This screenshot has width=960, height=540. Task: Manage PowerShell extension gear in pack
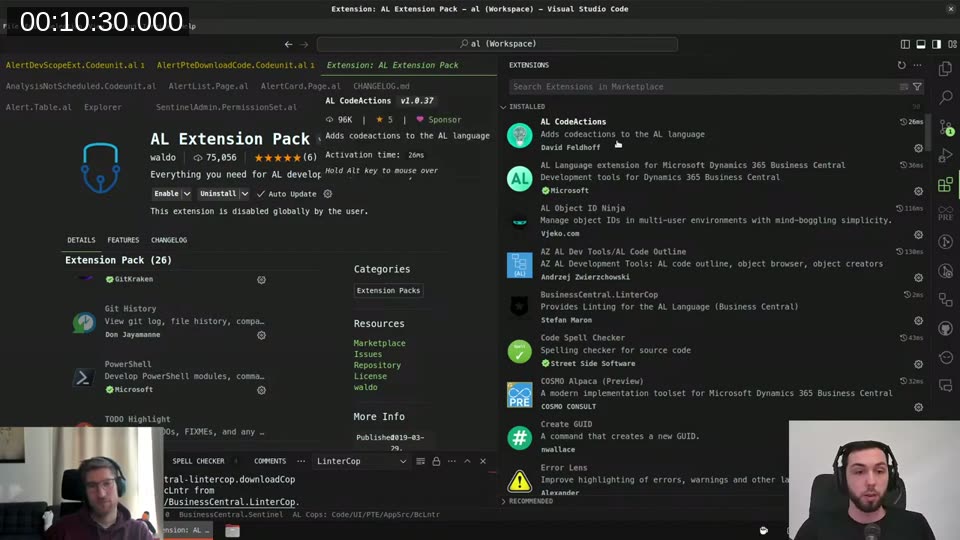tap(261, 390)
